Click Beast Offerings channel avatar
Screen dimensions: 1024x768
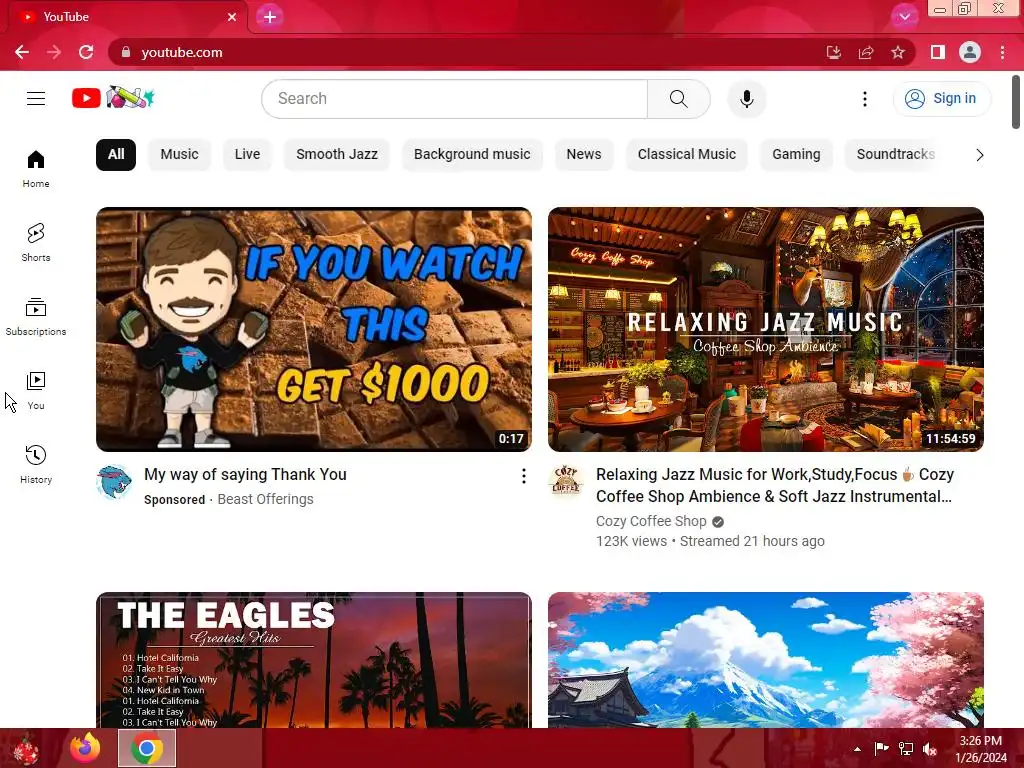(x=114, y=482)
